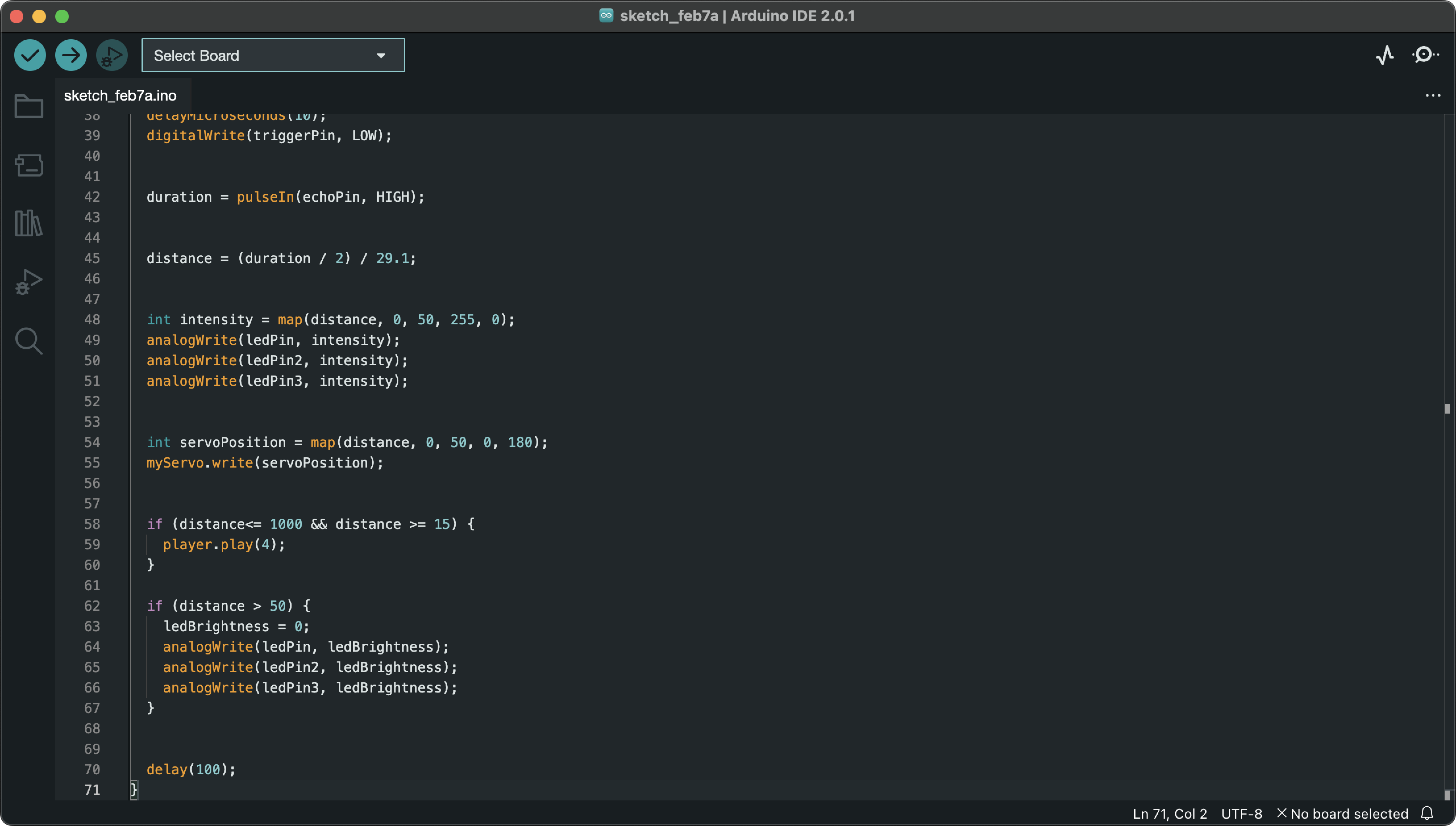Start debugging with the toolbar debug button
The image size is (1456, 826).
click(112, 55)
